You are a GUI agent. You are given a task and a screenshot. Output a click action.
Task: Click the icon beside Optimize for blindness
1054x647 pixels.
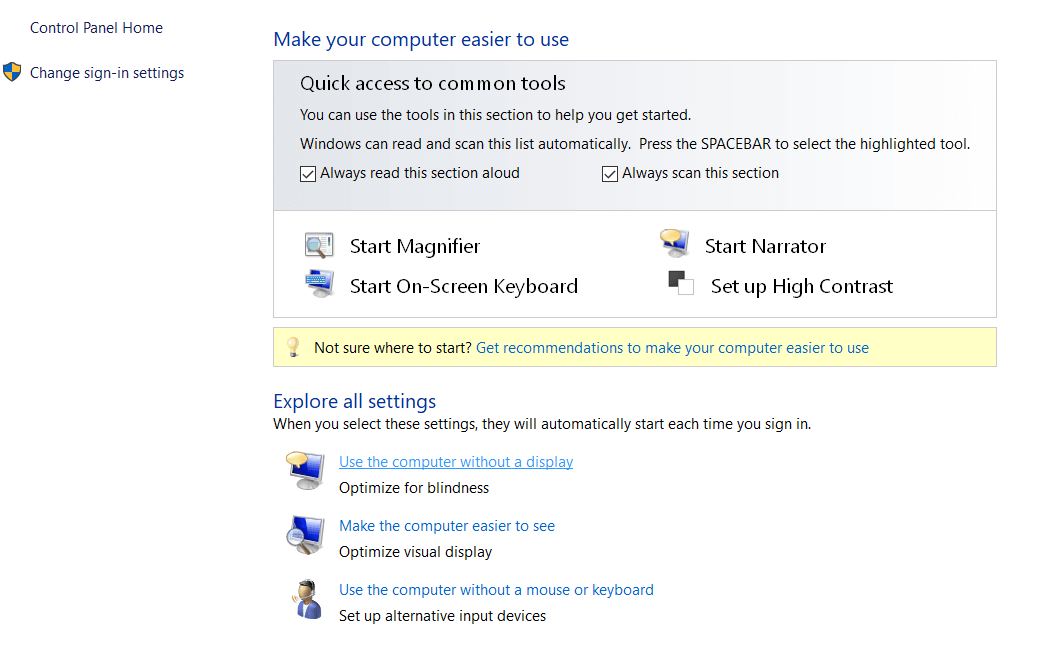tap(305, 471)
